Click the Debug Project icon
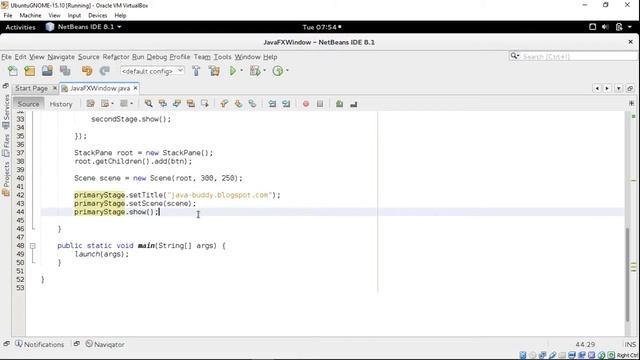The image size is (640, 360). pos(255,71)
